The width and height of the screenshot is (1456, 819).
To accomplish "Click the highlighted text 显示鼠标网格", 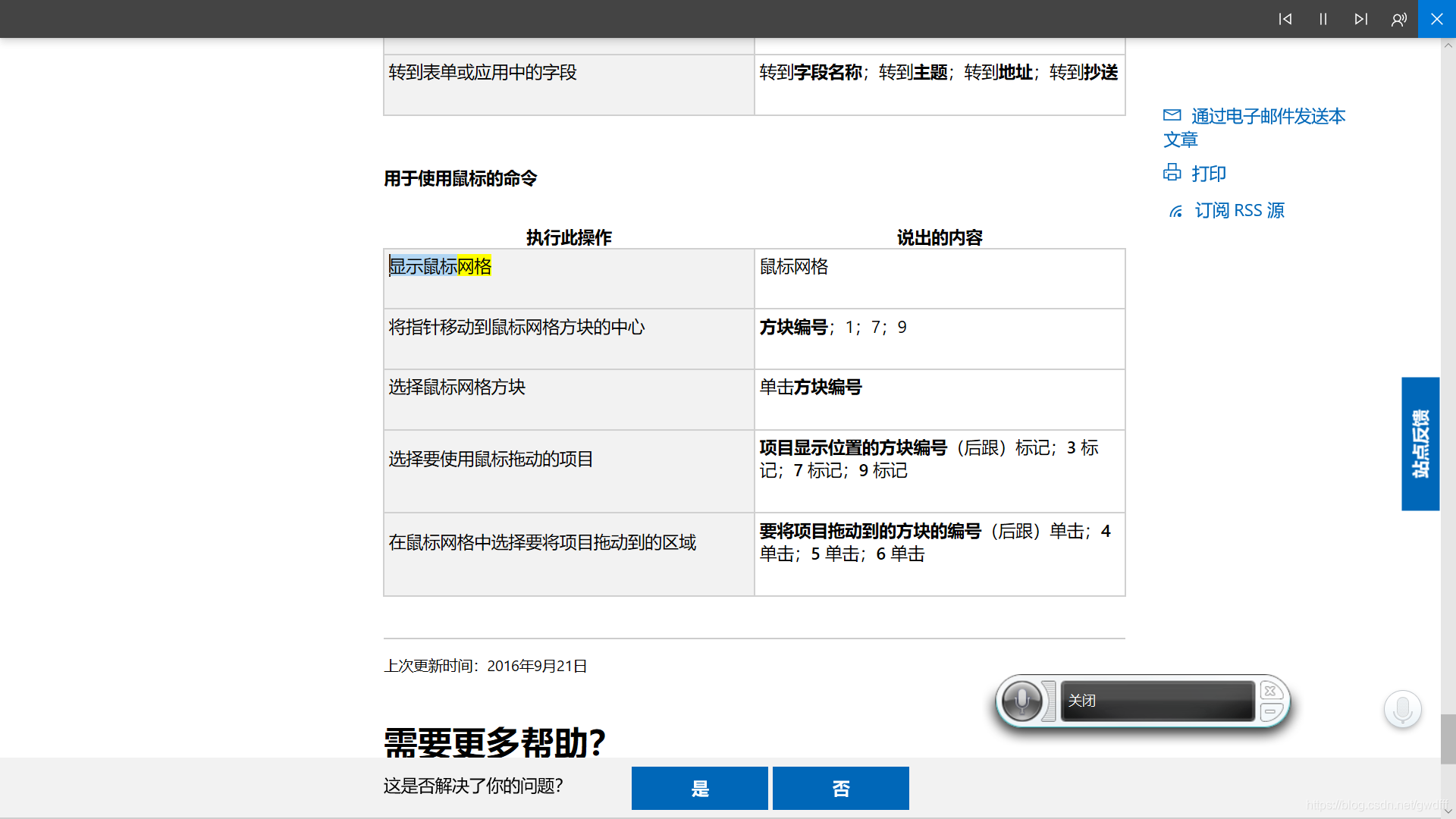I will [x=440, y=266].
